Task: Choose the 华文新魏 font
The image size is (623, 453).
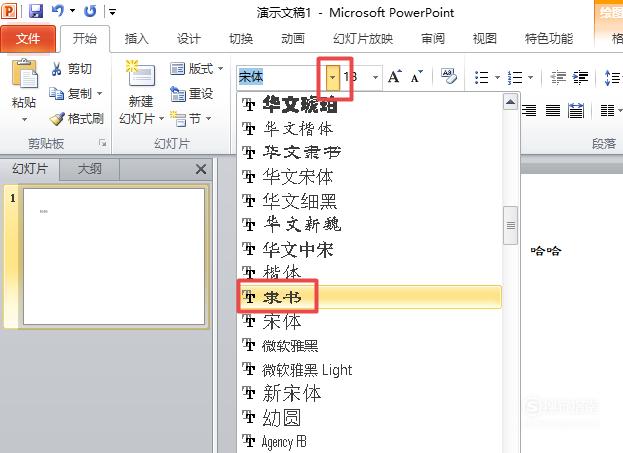Action: click(x=370, y=225)
